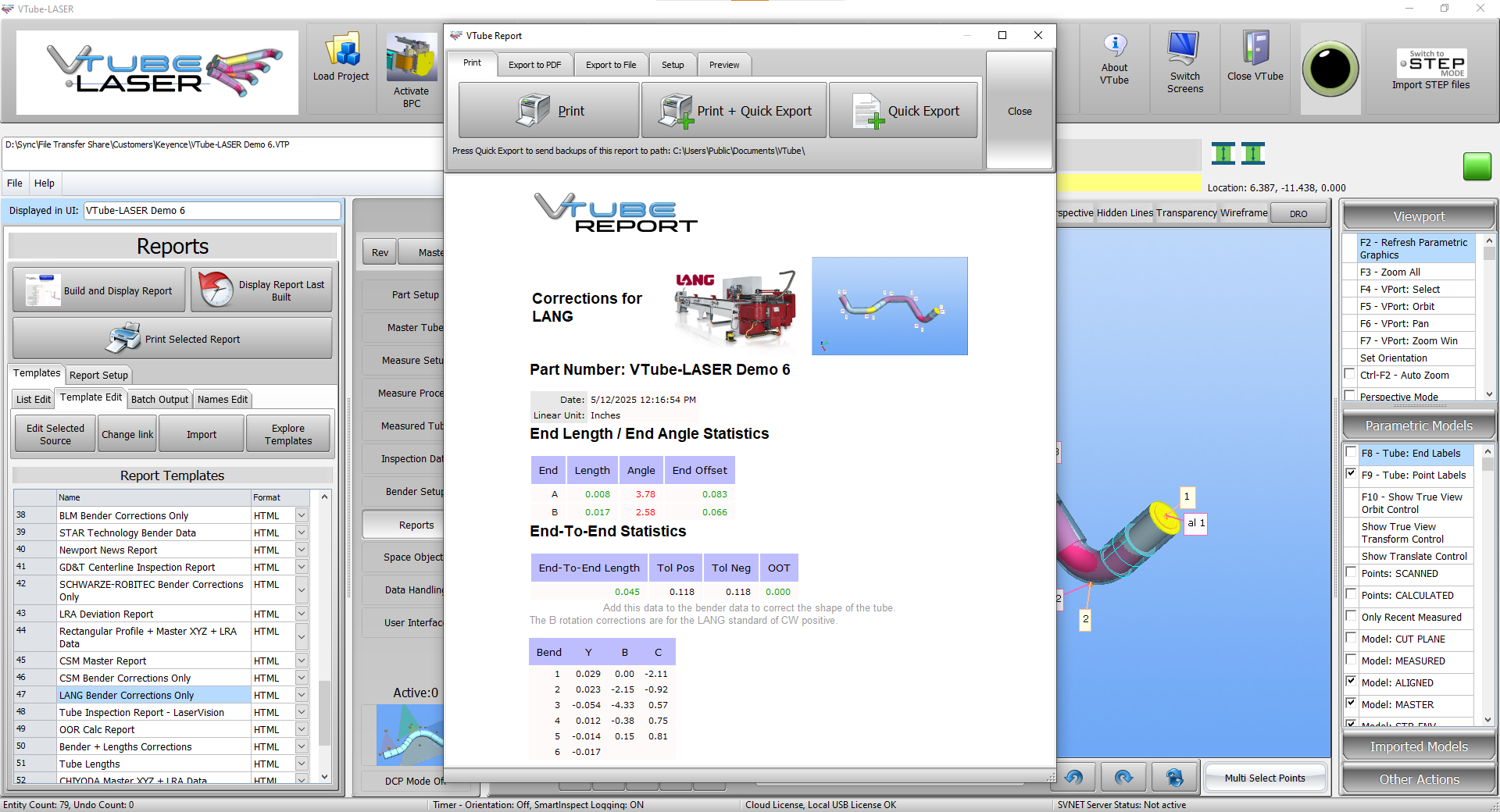Click Display Report Last Built clock icon
This screenshot has width=1500, height=812.
pyautogui.click(x=216, y=290)
